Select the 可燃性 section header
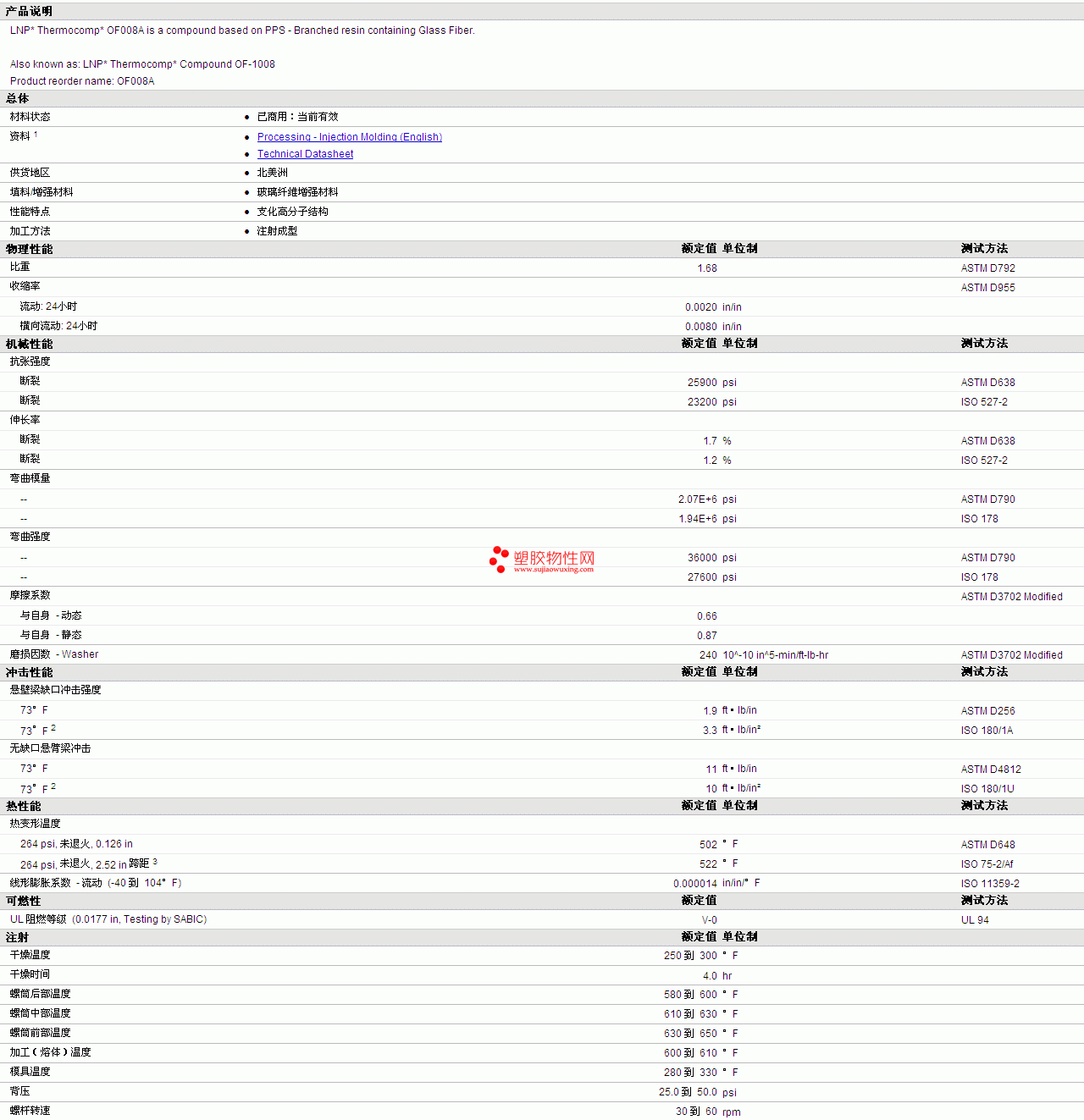The image size is (1084, 1120). [x=23, y=901]
